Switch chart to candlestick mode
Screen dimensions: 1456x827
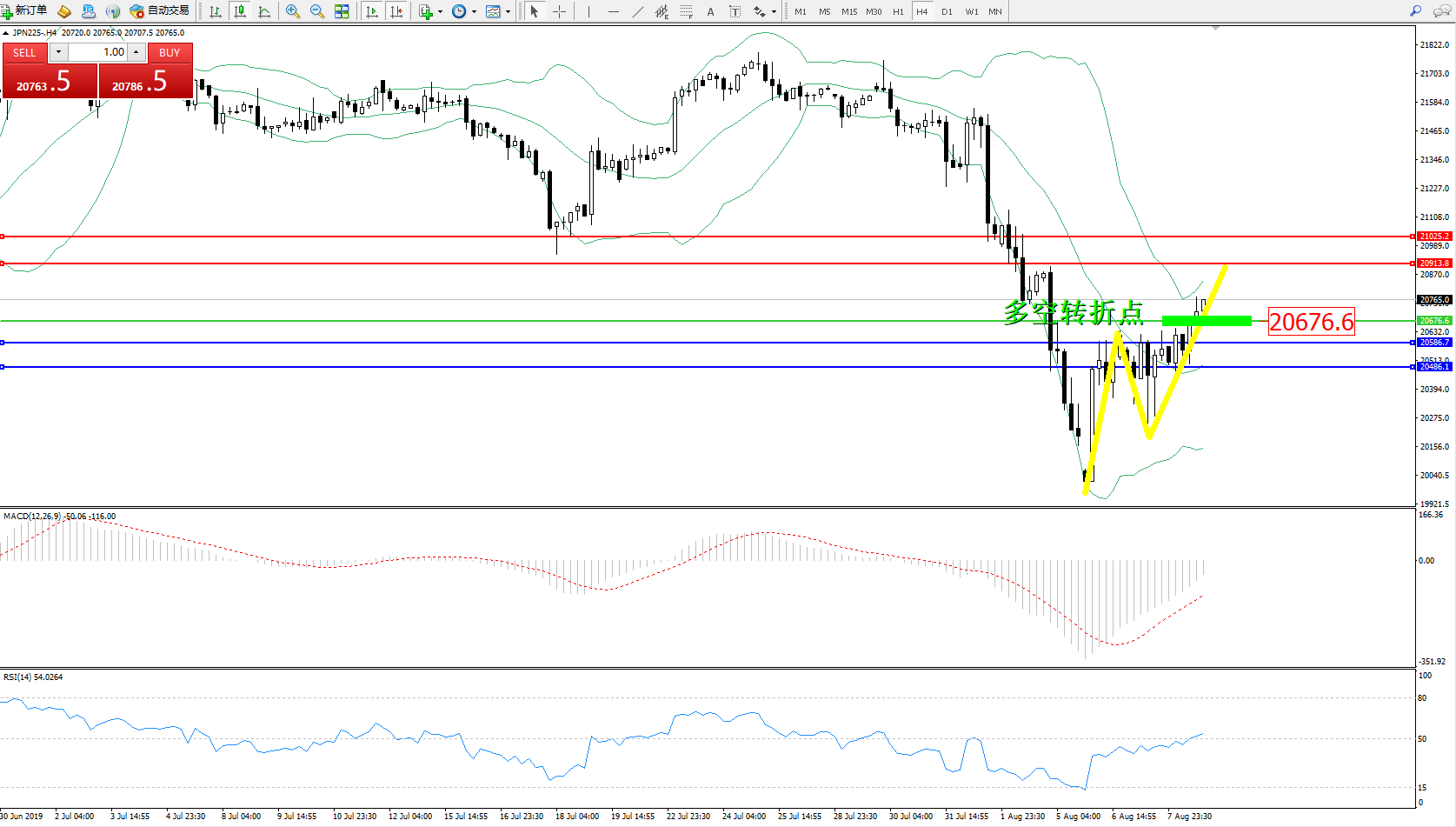coord(240,11)
